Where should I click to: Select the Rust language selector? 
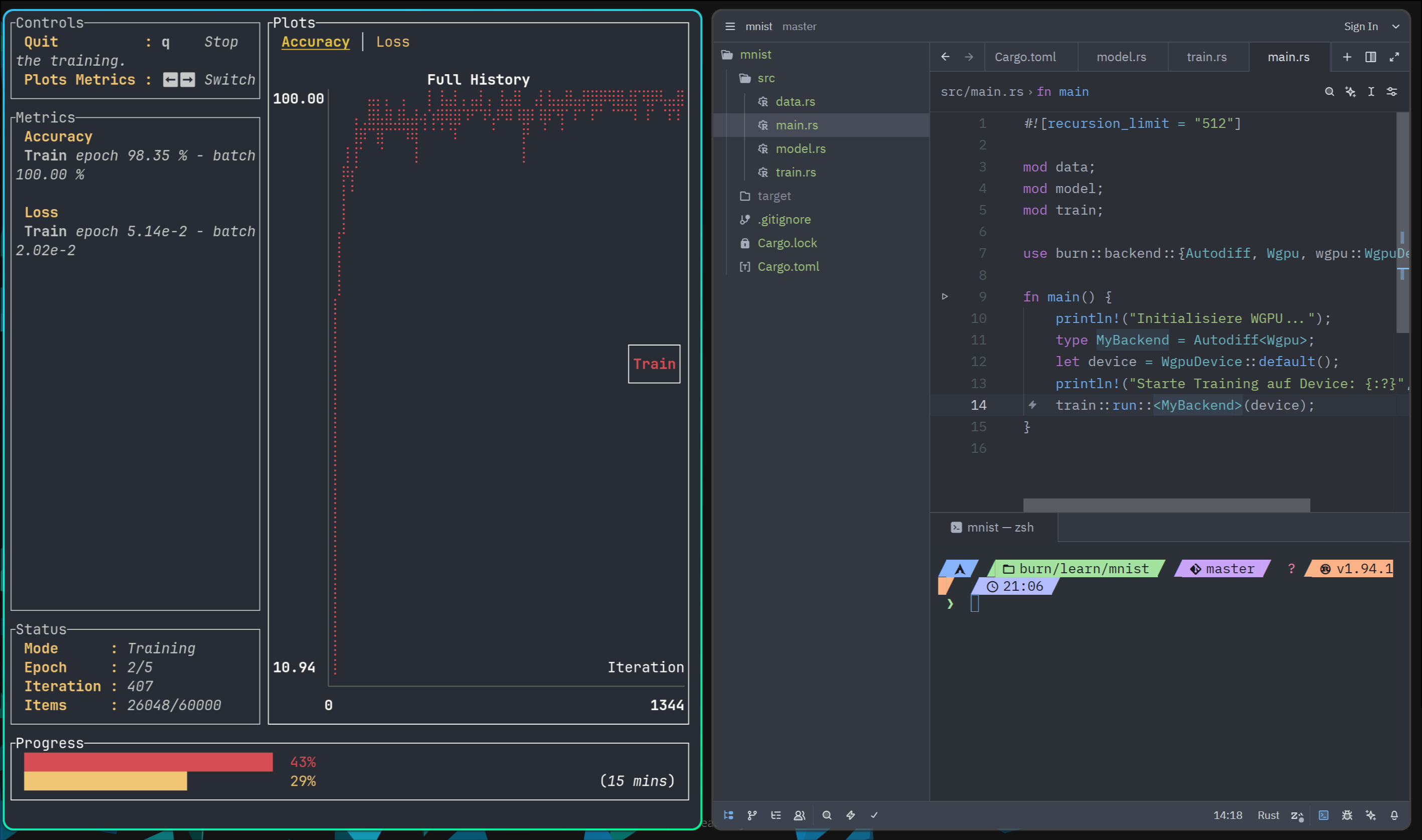(x=1268, y=815)
